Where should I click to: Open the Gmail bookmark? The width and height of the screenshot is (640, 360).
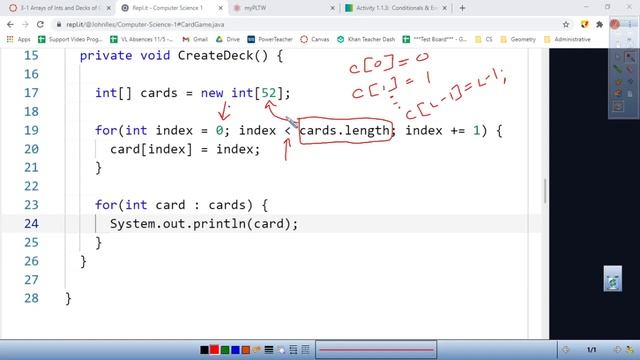coord(195,39)
